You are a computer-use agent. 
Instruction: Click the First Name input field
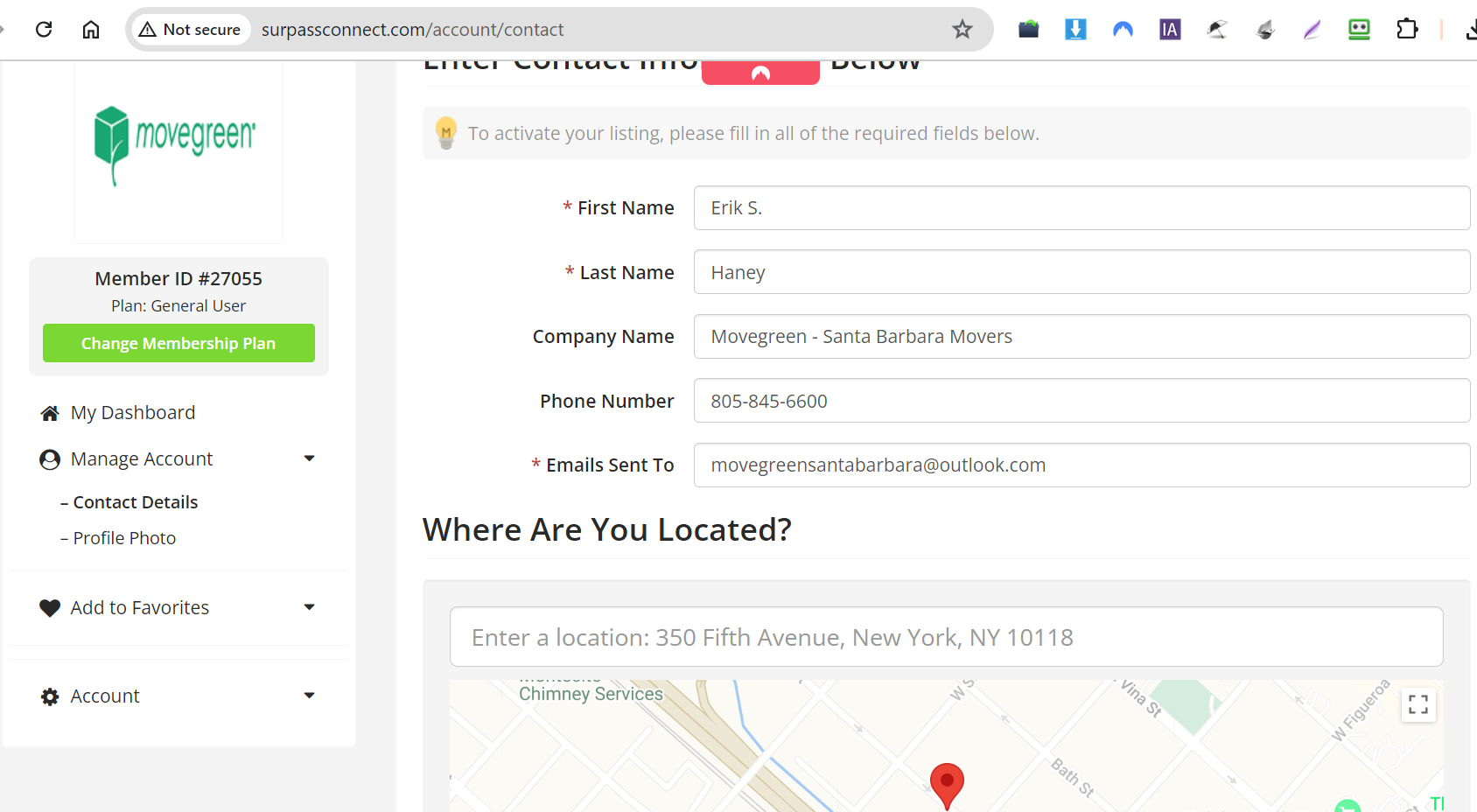[1081, 208]
